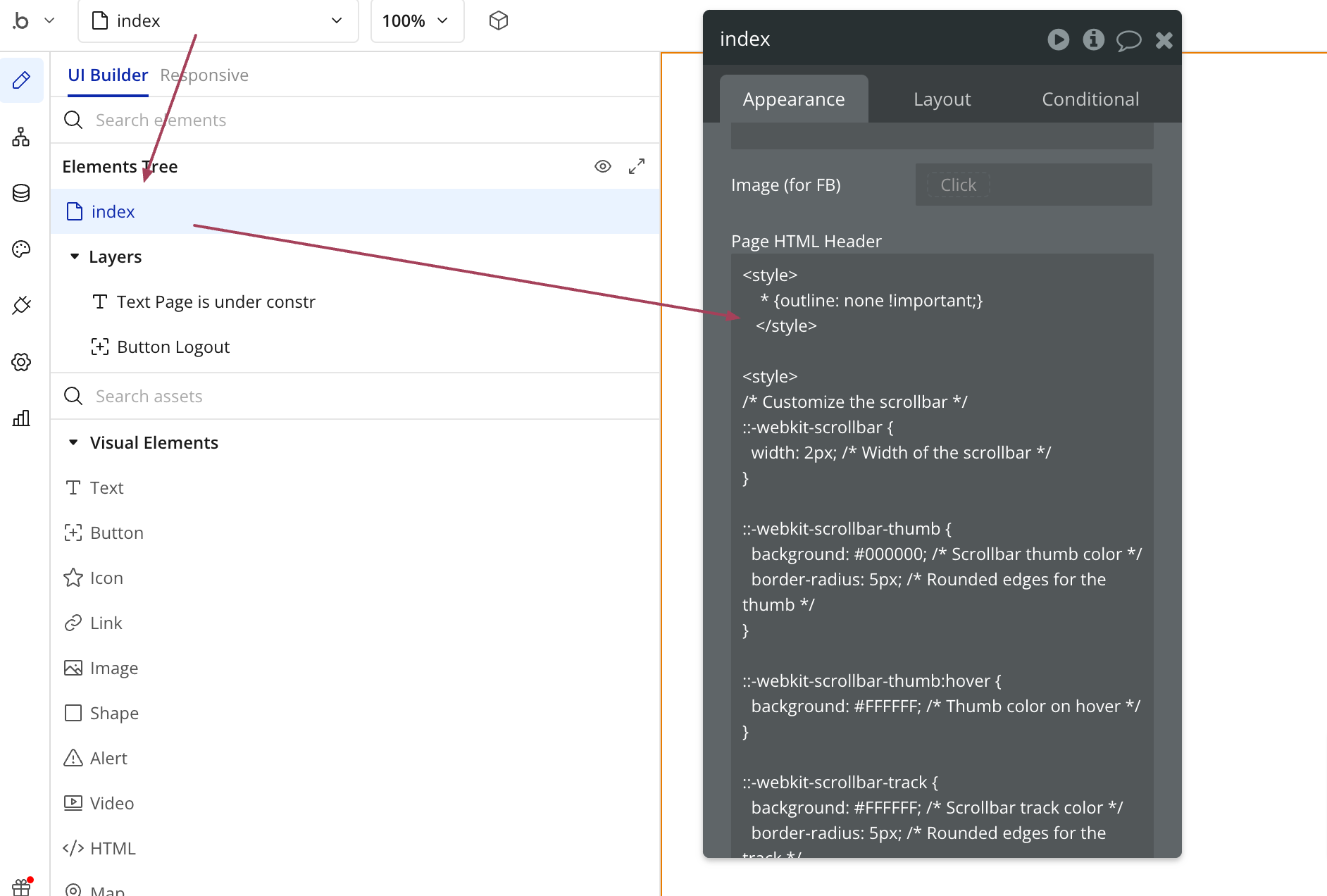Image resolution: width=1327 pixels, height=896 pixels.
Task: Click the info icon in index panel
Action: pos(1093,39)
